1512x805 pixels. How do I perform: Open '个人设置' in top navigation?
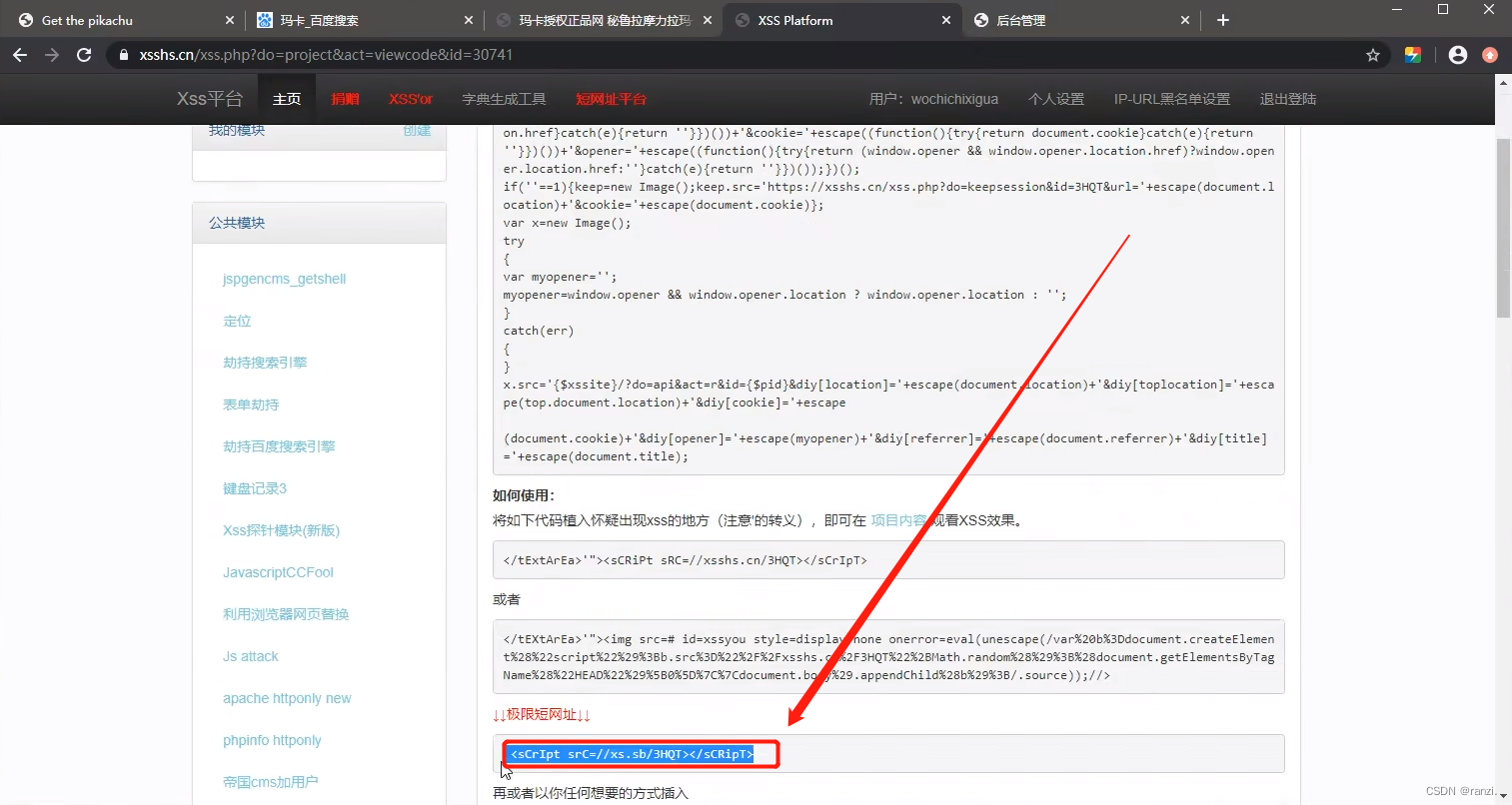[x=1056, y=99]
